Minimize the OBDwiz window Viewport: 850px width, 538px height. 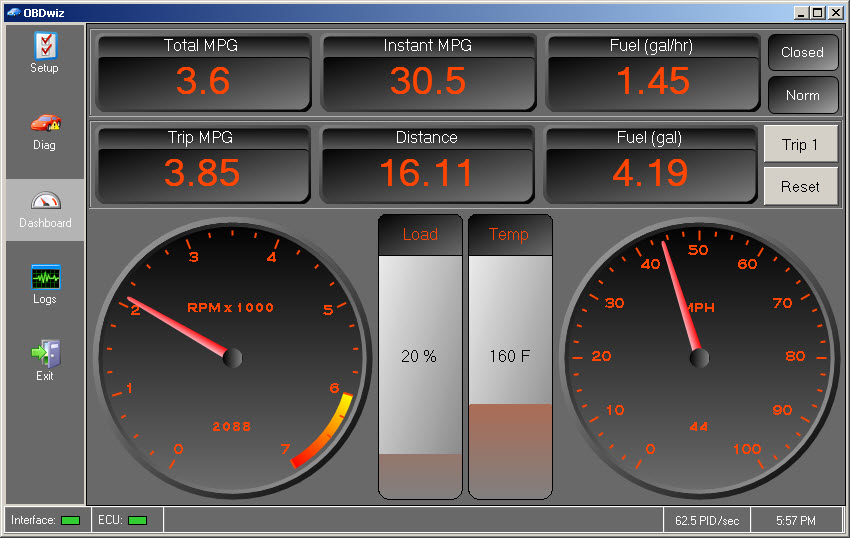point(802,12)
